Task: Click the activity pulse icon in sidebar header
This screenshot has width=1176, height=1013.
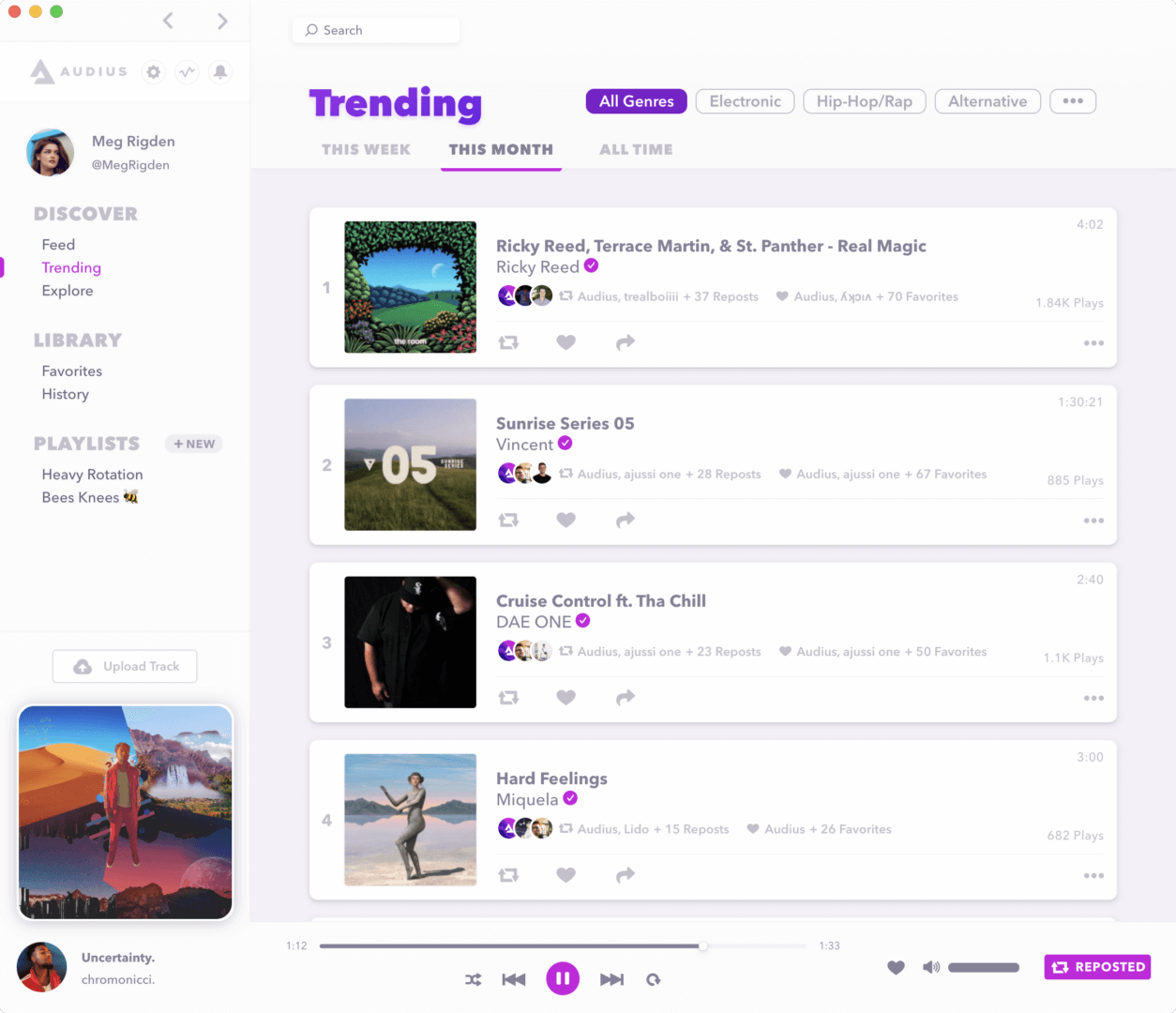Action: (x=188, y=72)
